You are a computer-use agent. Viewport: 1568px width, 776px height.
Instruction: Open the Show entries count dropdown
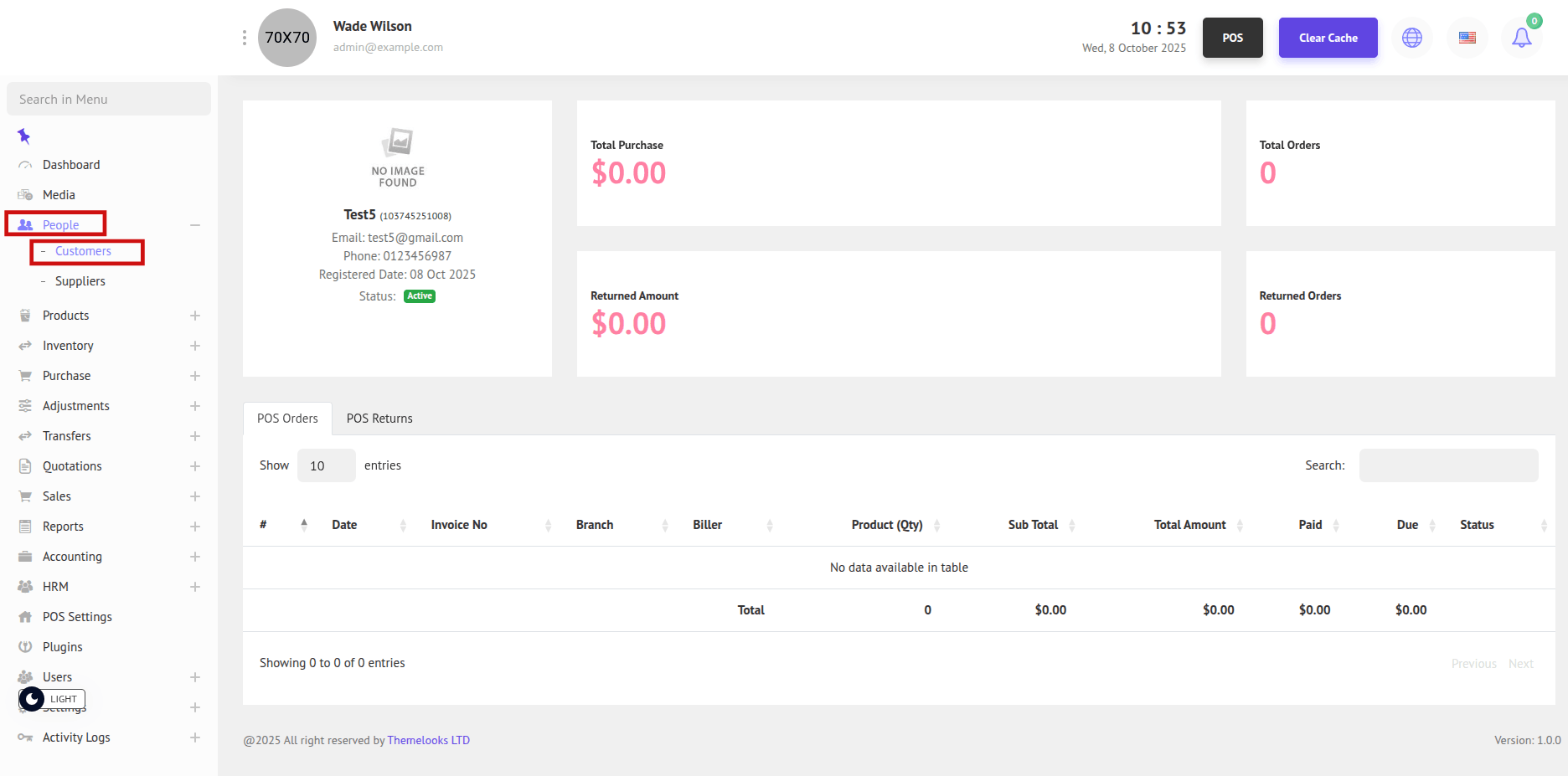pos(326,465)
